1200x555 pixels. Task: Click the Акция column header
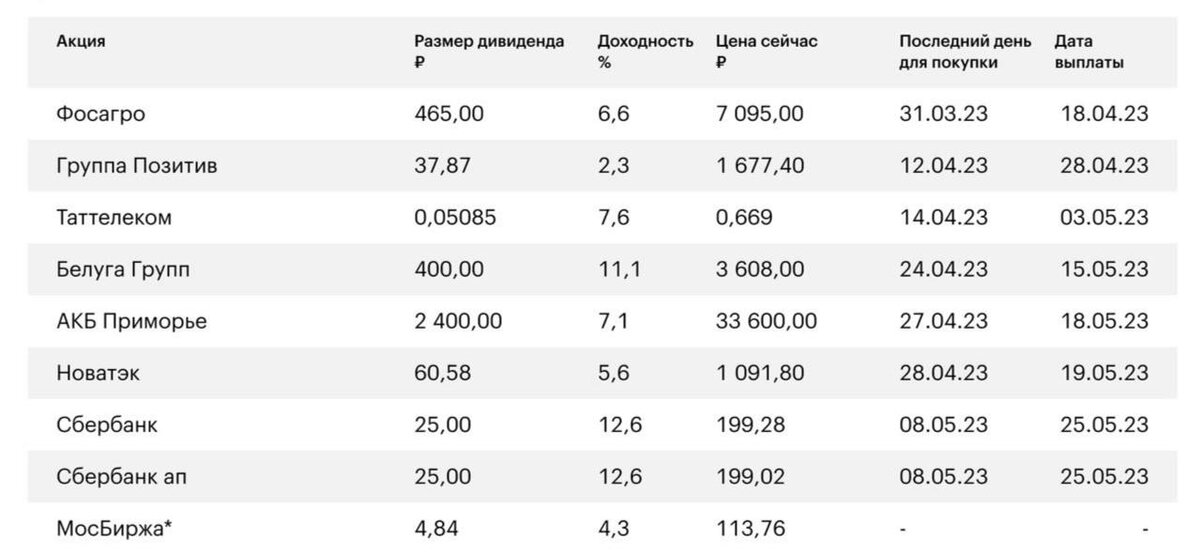[81, 42]
